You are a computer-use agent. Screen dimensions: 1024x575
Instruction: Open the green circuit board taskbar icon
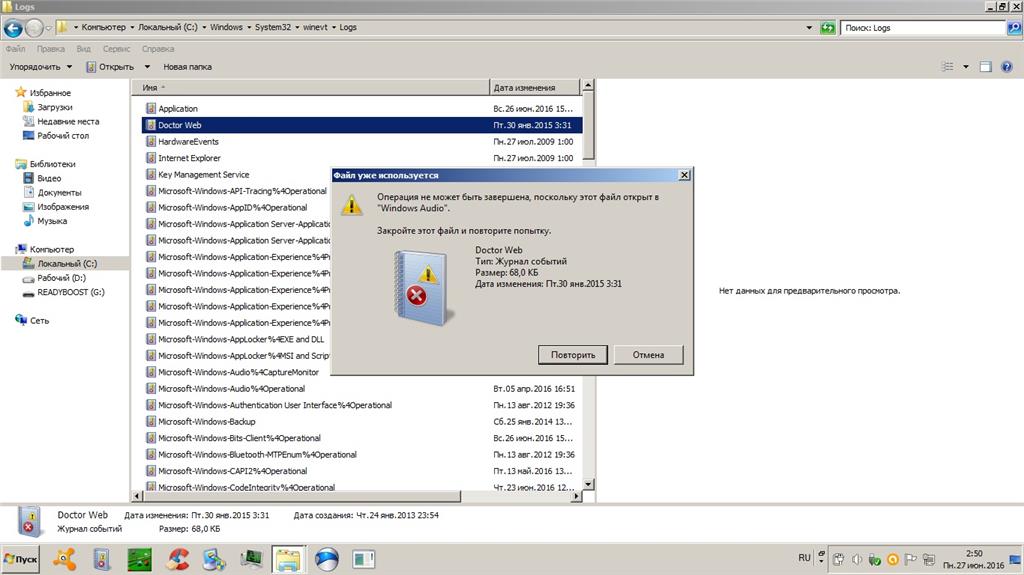pyautogui.click(x=139, y=559)
